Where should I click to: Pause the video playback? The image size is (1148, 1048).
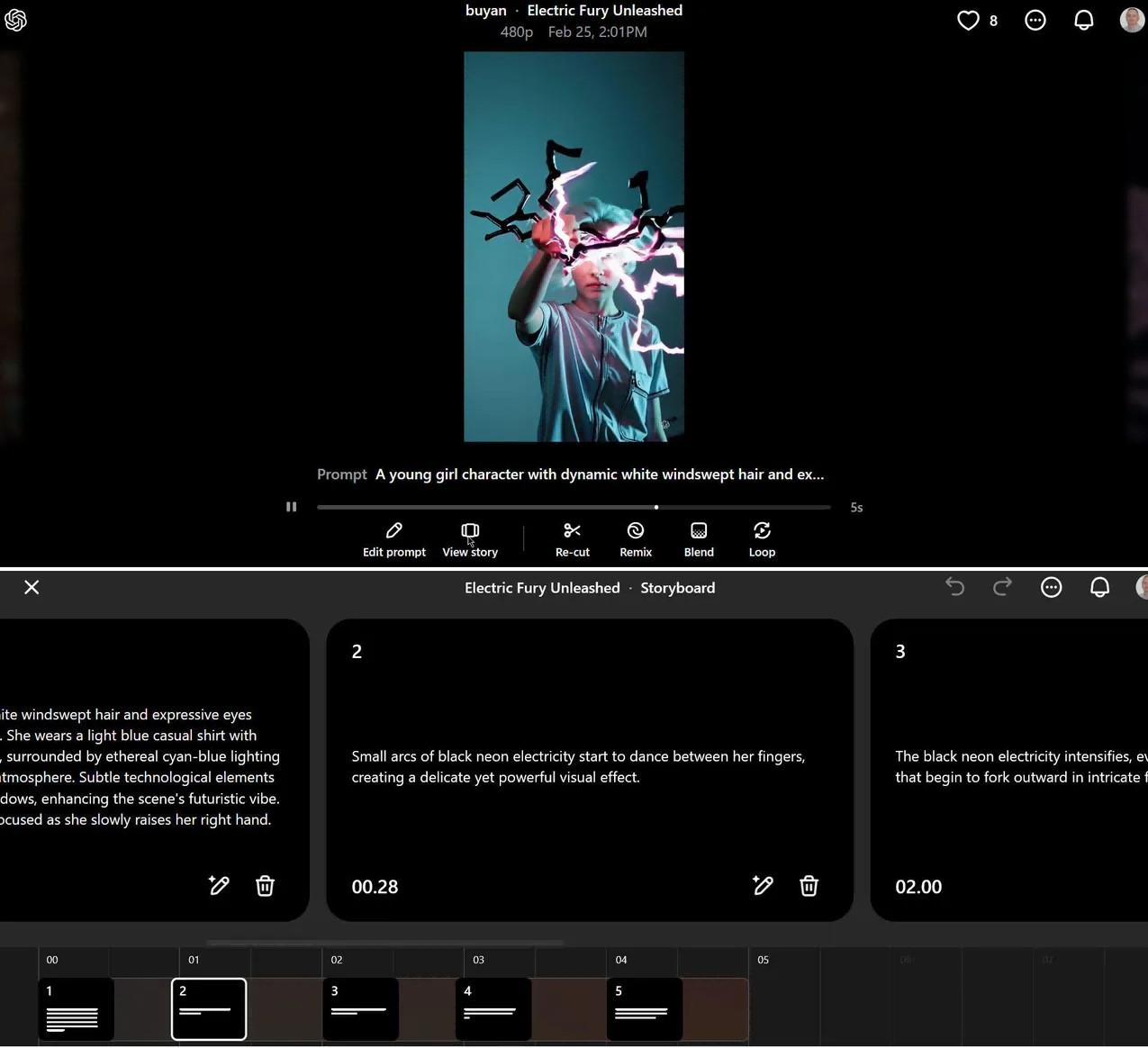coord(291,507)
